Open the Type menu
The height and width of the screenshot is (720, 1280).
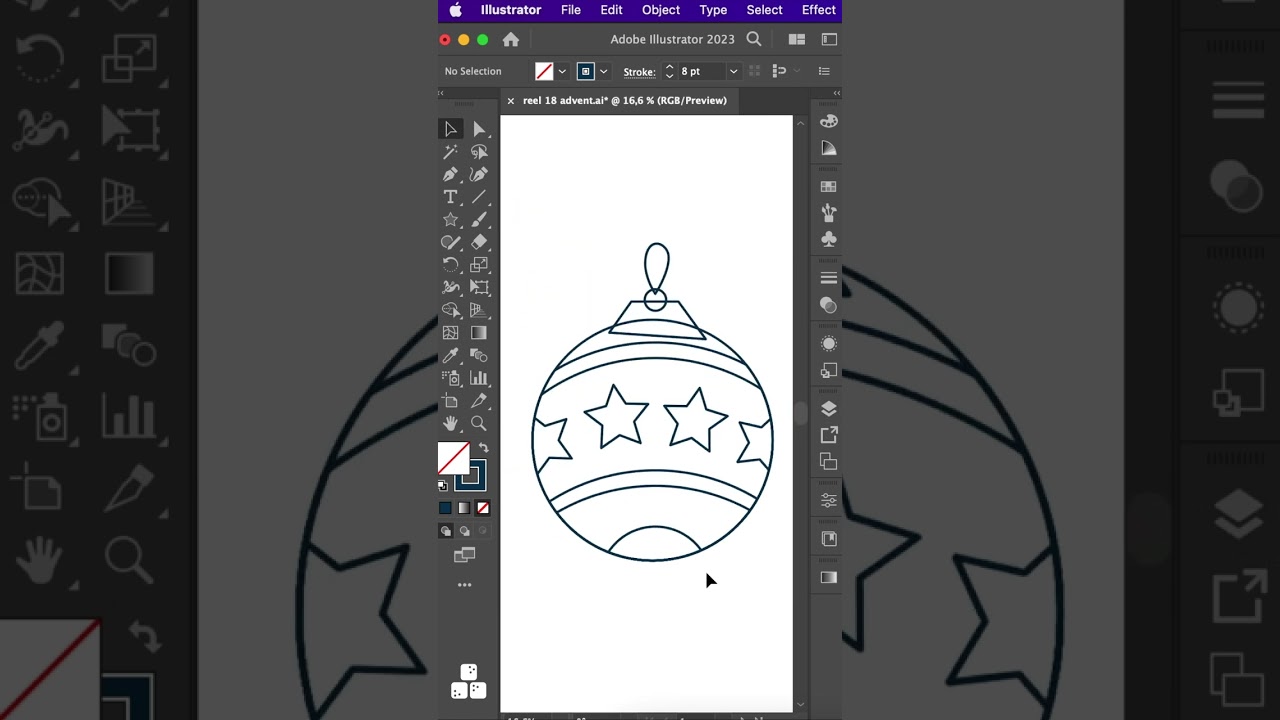[x=713, y=10]
